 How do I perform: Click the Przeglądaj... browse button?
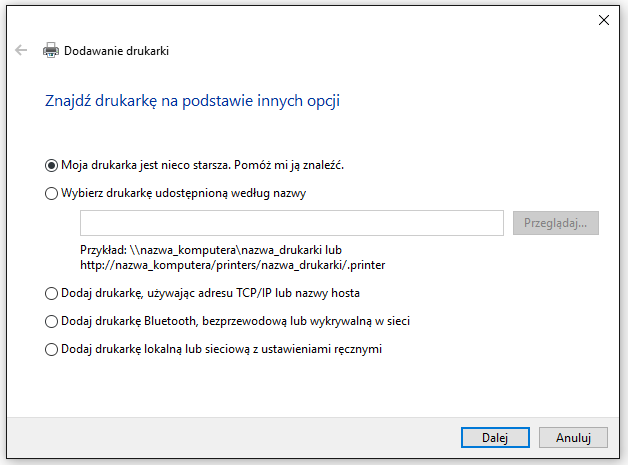click(556, 223)
